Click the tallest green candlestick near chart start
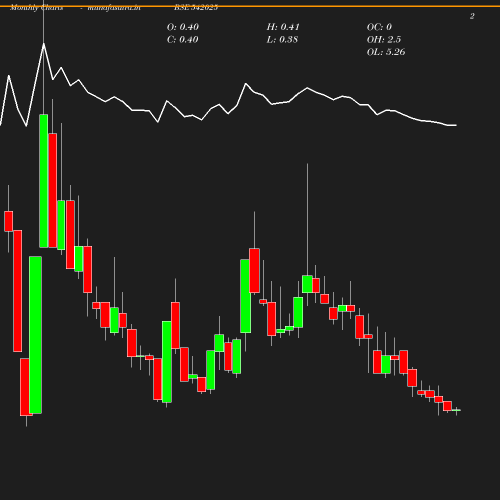The image size is (500, 500). [35, 335]
